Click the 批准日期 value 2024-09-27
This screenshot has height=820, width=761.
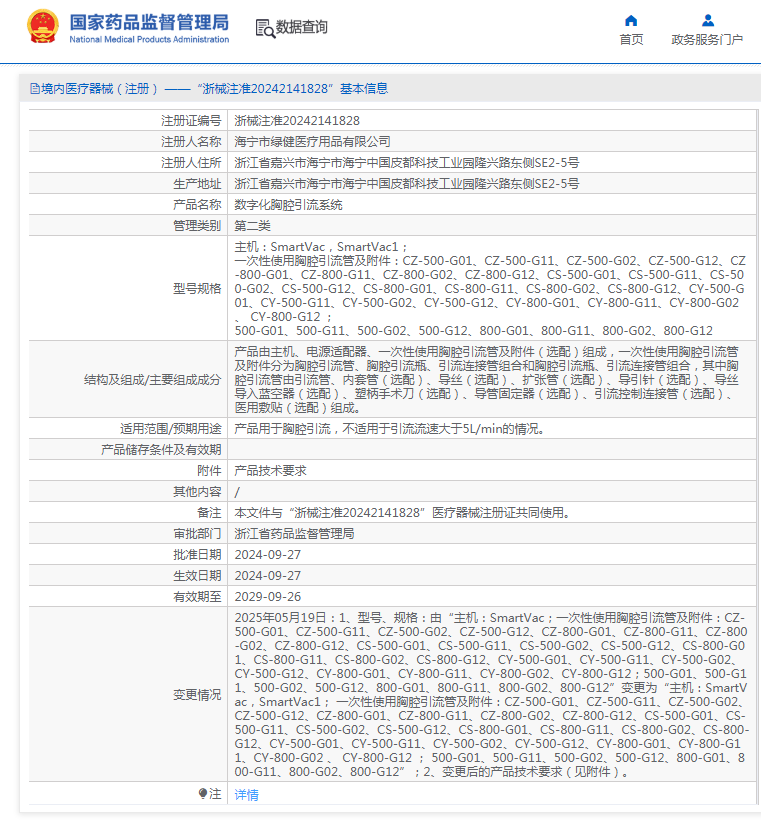pos(268,554)
